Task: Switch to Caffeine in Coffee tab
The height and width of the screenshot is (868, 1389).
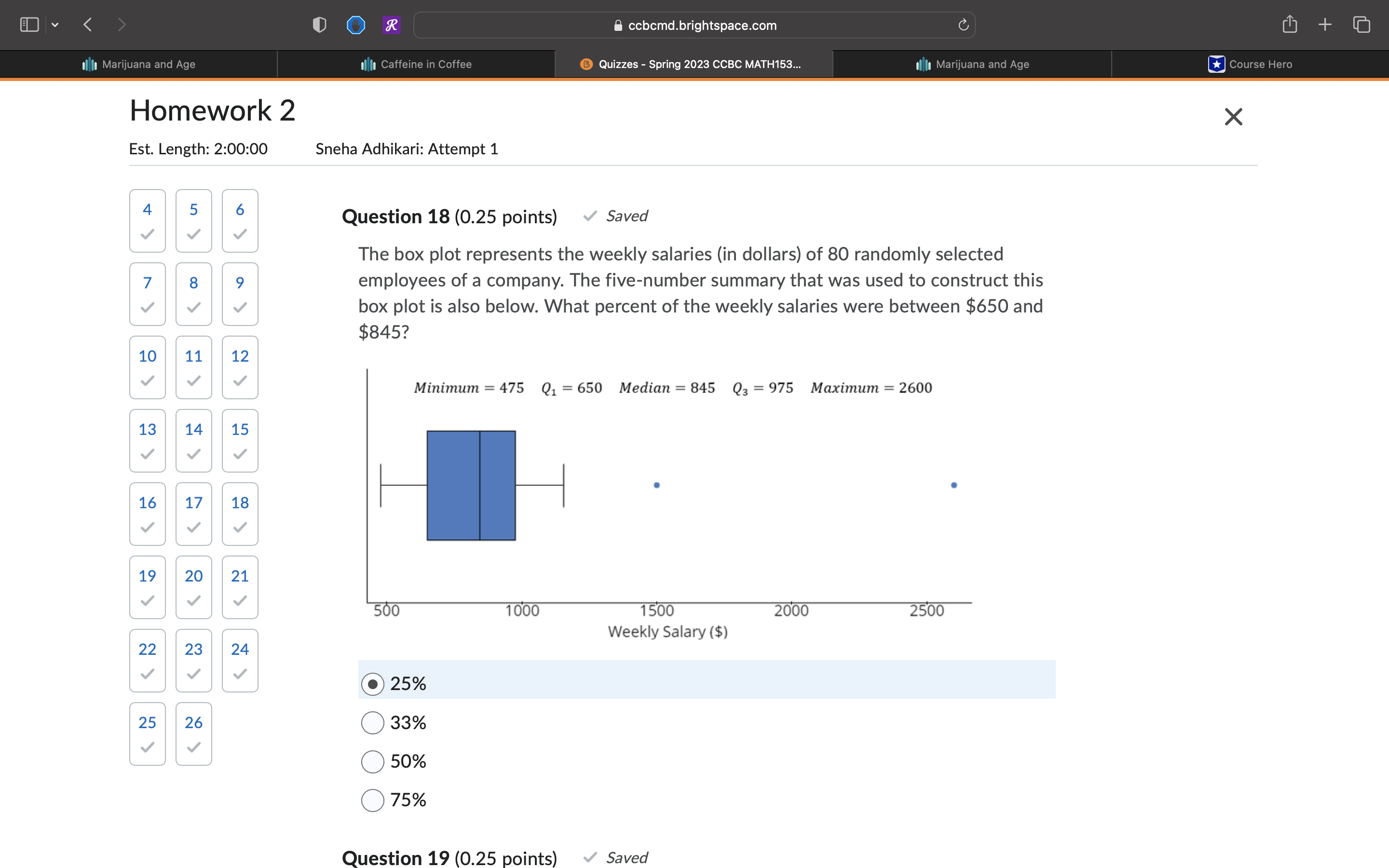Action: pyautogui.click(x=416, y=64)
